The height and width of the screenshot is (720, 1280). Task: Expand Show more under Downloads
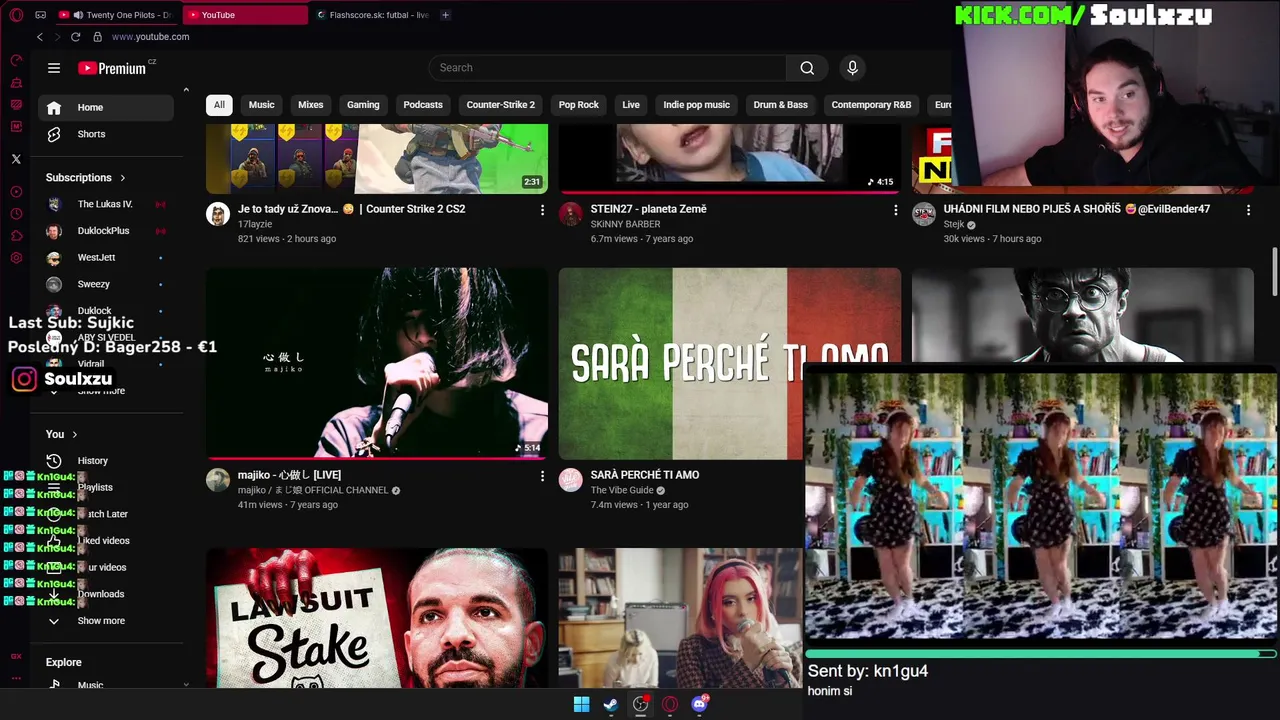coord(101,621)
